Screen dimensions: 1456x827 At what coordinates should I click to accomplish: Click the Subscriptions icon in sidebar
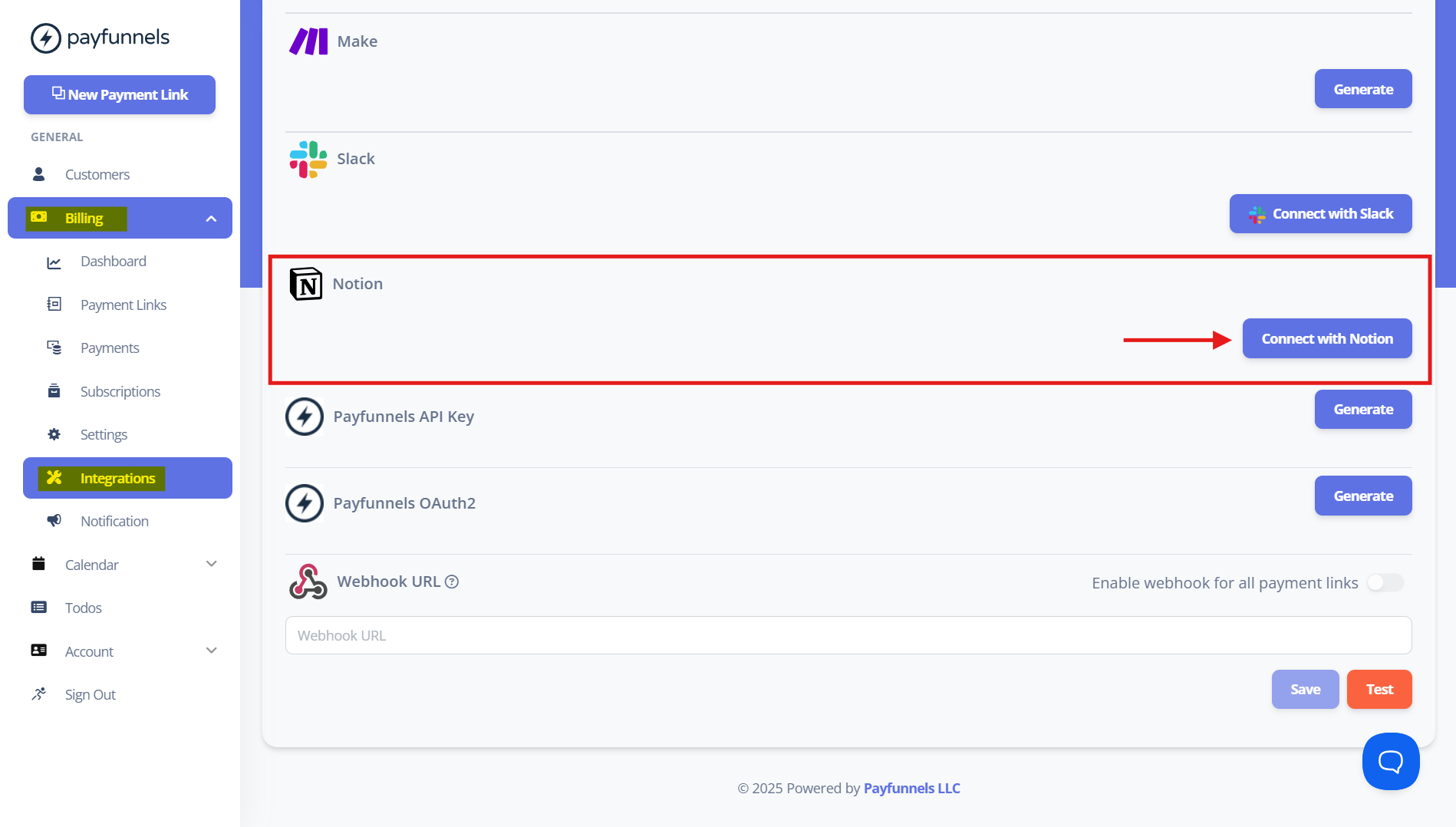(x=54, y=391)
